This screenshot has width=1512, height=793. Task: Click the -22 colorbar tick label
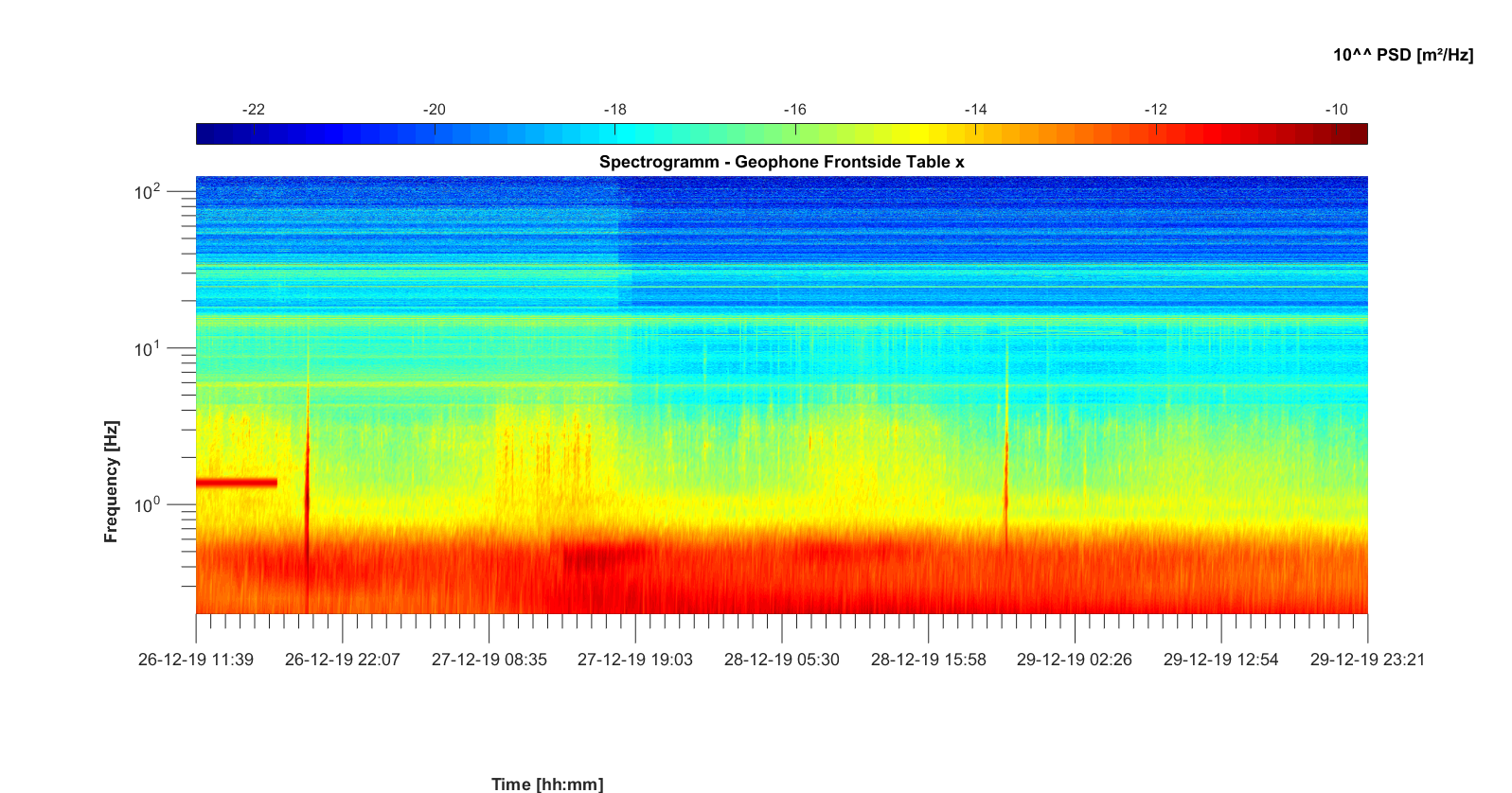[253, 110]
